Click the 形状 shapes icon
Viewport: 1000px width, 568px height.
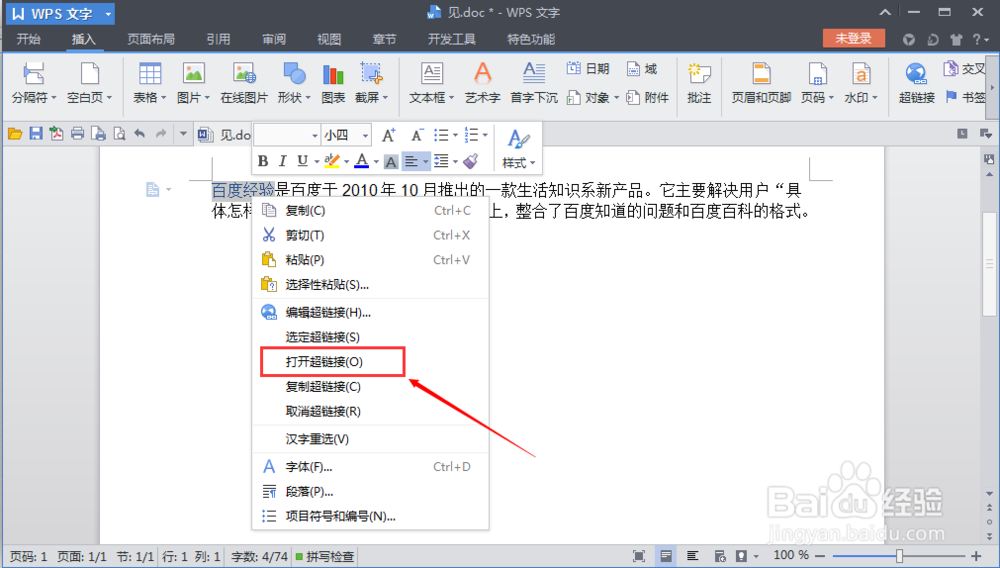(294, 74)
